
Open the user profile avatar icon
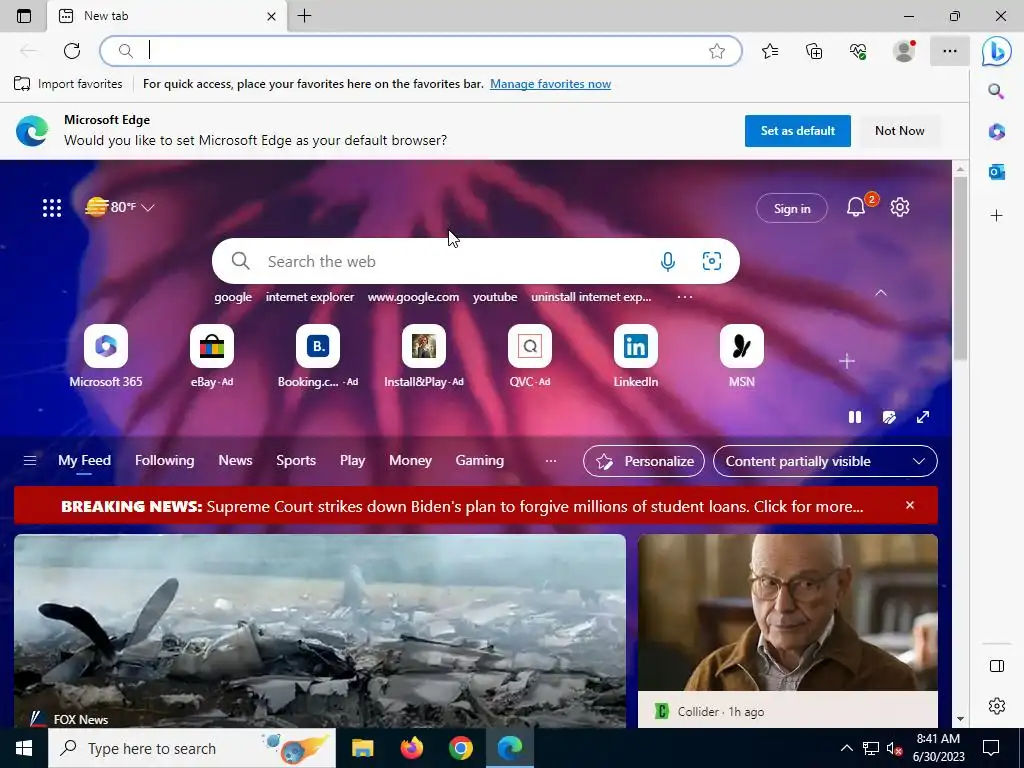(x=904, y=51)
